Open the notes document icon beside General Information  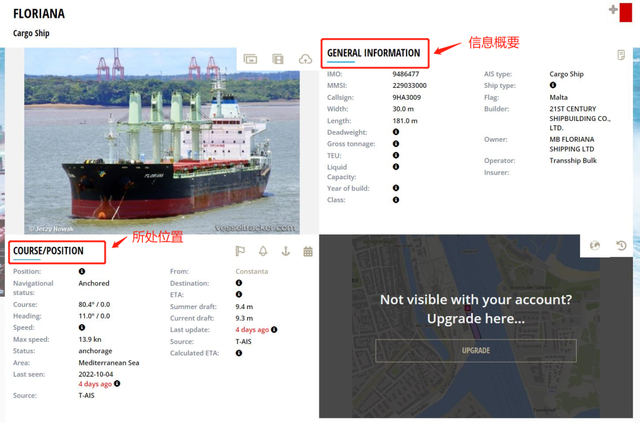click(621, 55)
